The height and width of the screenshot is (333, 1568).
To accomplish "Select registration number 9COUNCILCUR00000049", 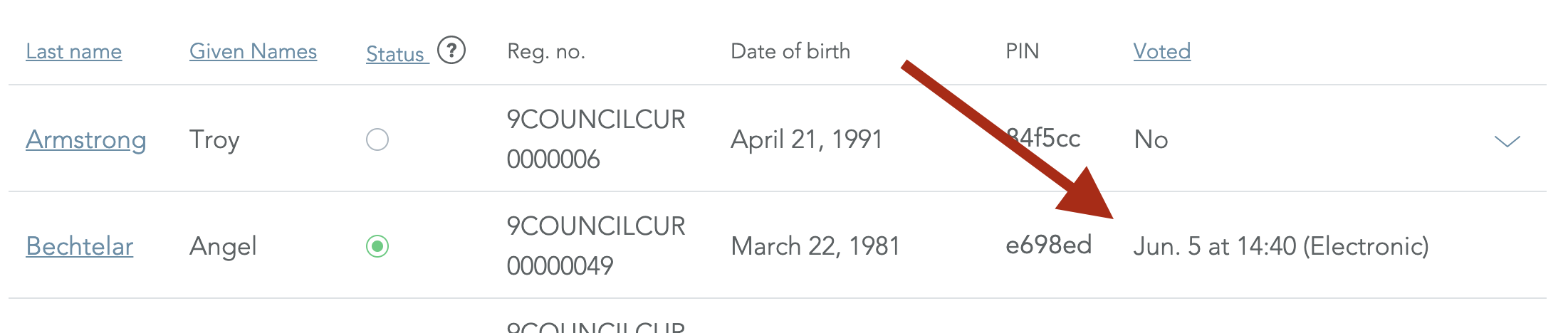I will pos(596,246).
